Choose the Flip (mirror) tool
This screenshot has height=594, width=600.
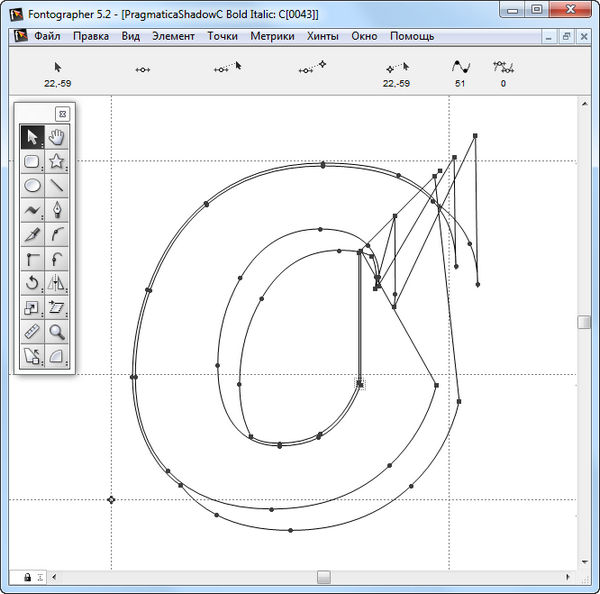click(58, 283)
